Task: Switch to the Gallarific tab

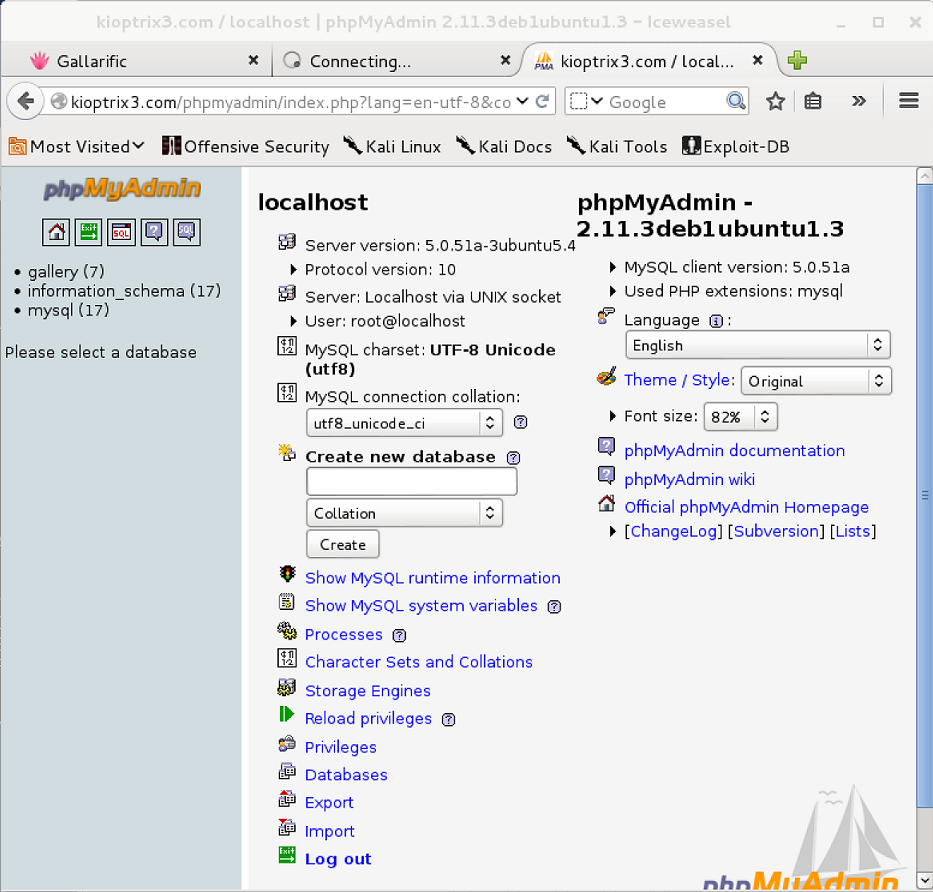Action: (x=137, y=61)
